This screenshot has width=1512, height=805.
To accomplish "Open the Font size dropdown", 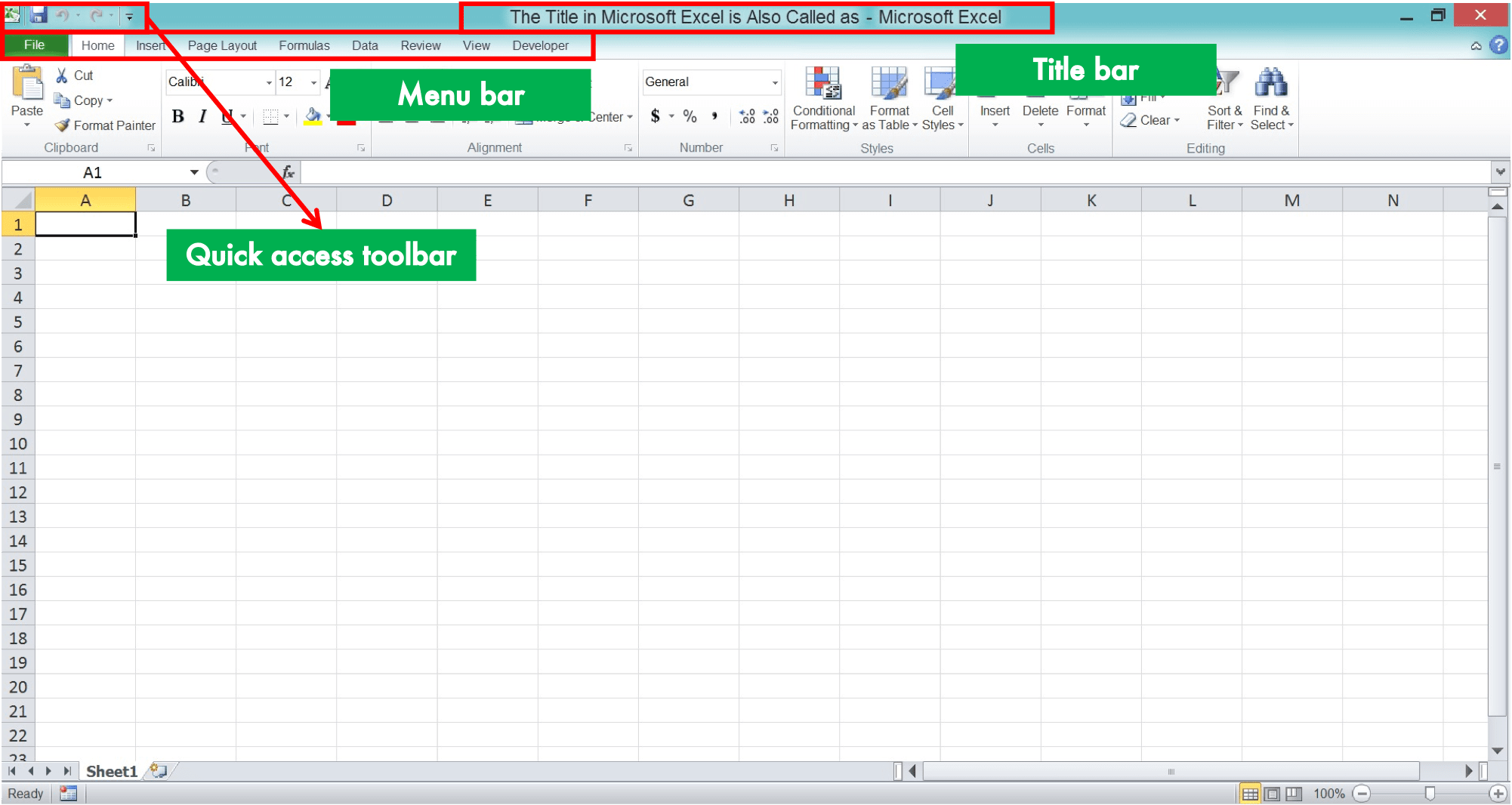I will tap(313, 82).
